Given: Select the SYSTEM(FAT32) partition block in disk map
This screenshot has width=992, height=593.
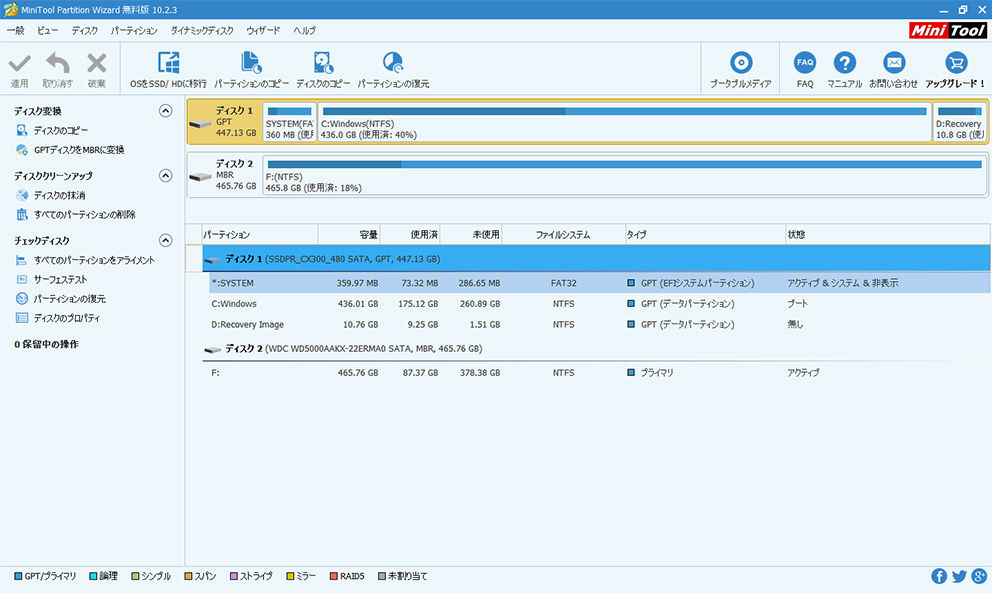Looking at the screenshot, I should point(290,122).
